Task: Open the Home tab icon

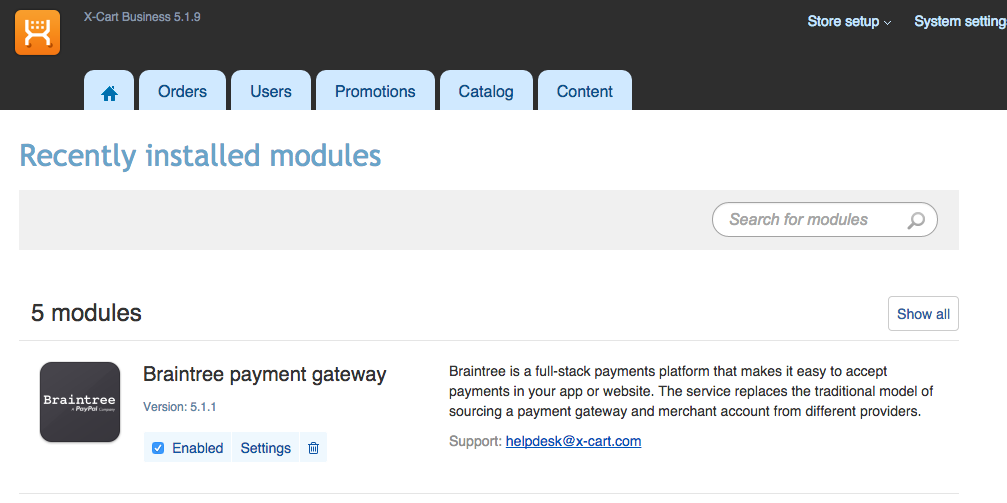Action: coord(109,93)
